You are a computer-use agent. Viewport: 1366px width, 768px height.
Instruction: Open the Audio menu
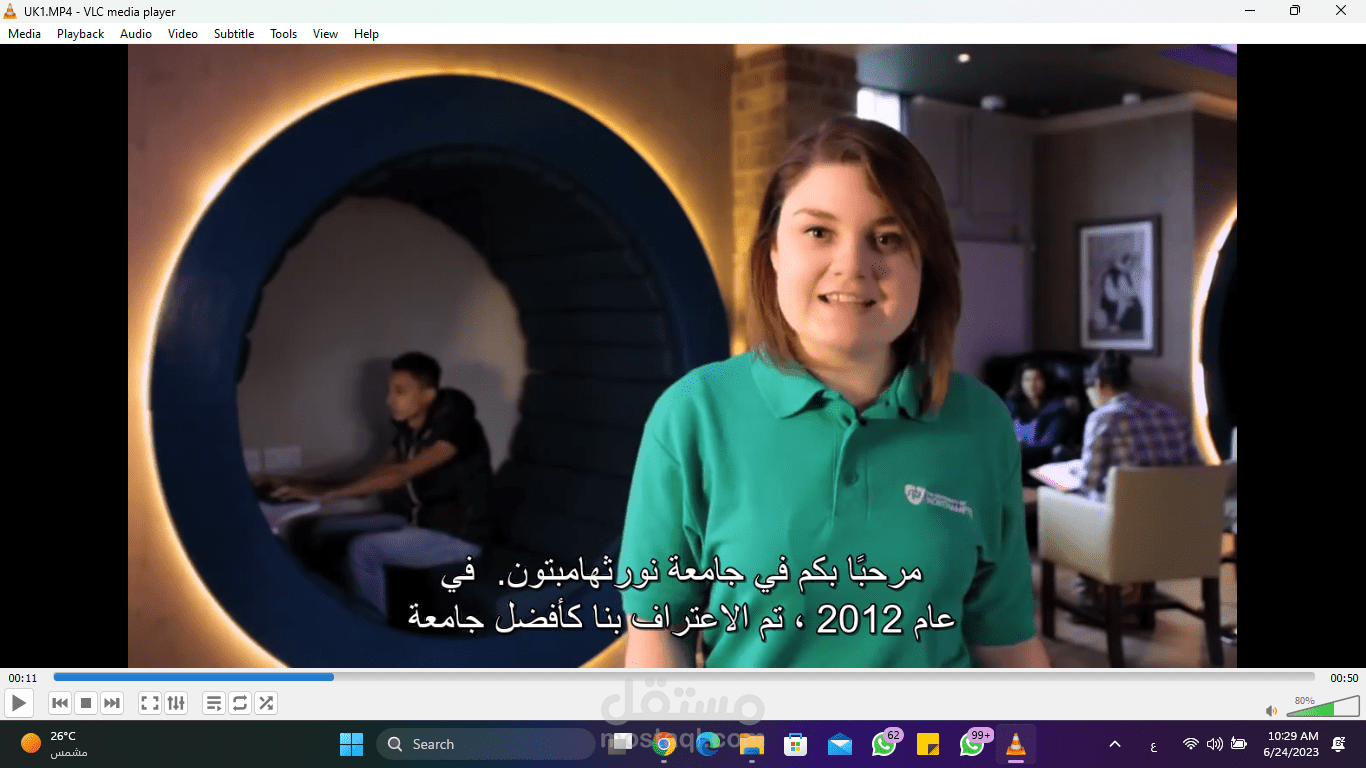coord(136,34)
